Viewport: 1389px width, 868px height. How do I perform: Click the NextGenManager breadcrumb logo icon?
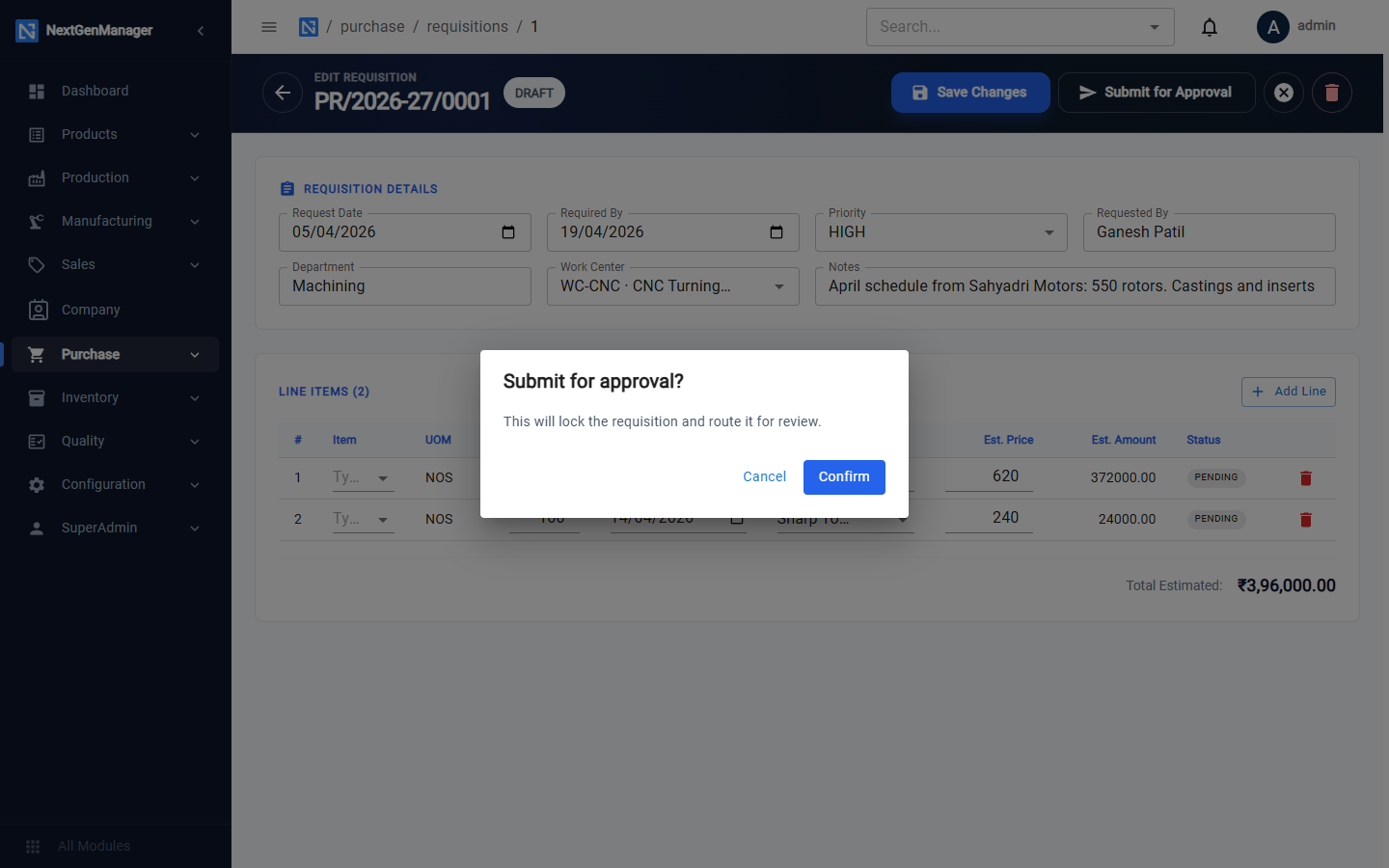(x=309, y=27)
